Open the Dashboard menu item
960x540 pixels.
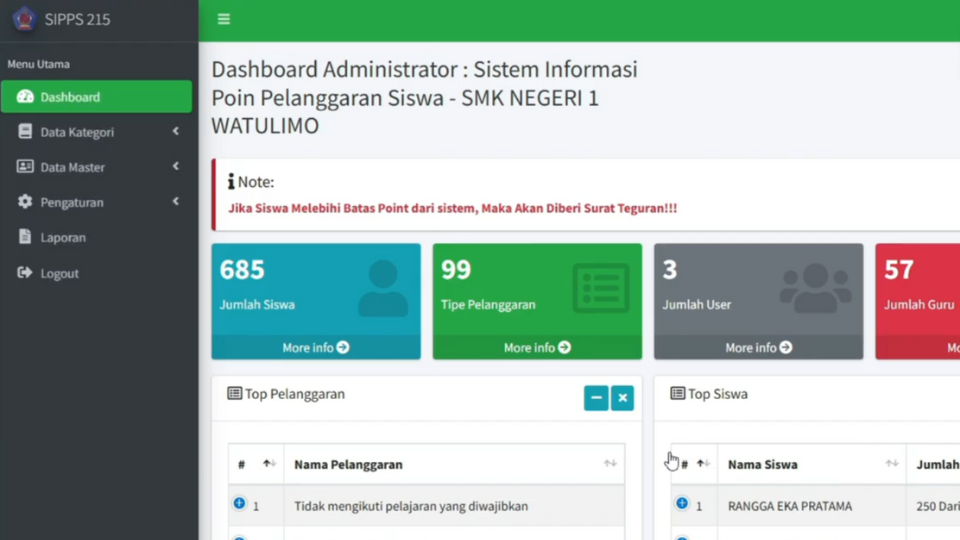point(96,97)
